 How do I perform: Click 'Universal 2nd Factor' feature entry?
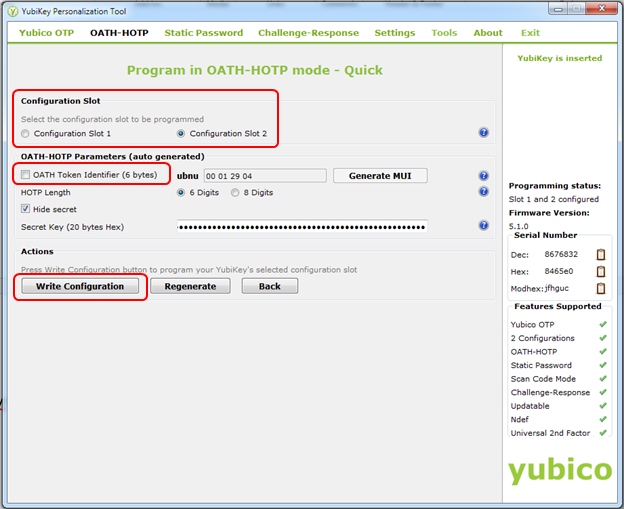point(550,433)
